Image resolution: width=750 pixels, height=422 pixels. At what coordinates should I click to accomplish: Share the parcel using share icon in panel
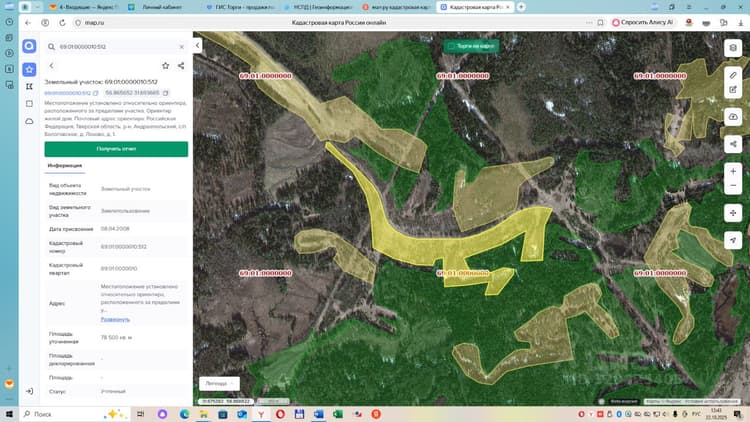click(181, 66)
